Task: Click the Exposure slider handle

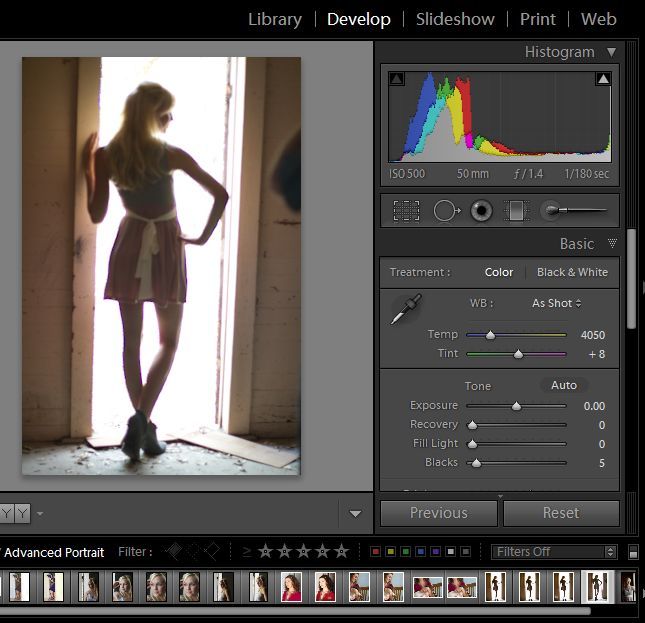Action: (x=516, y=406)
